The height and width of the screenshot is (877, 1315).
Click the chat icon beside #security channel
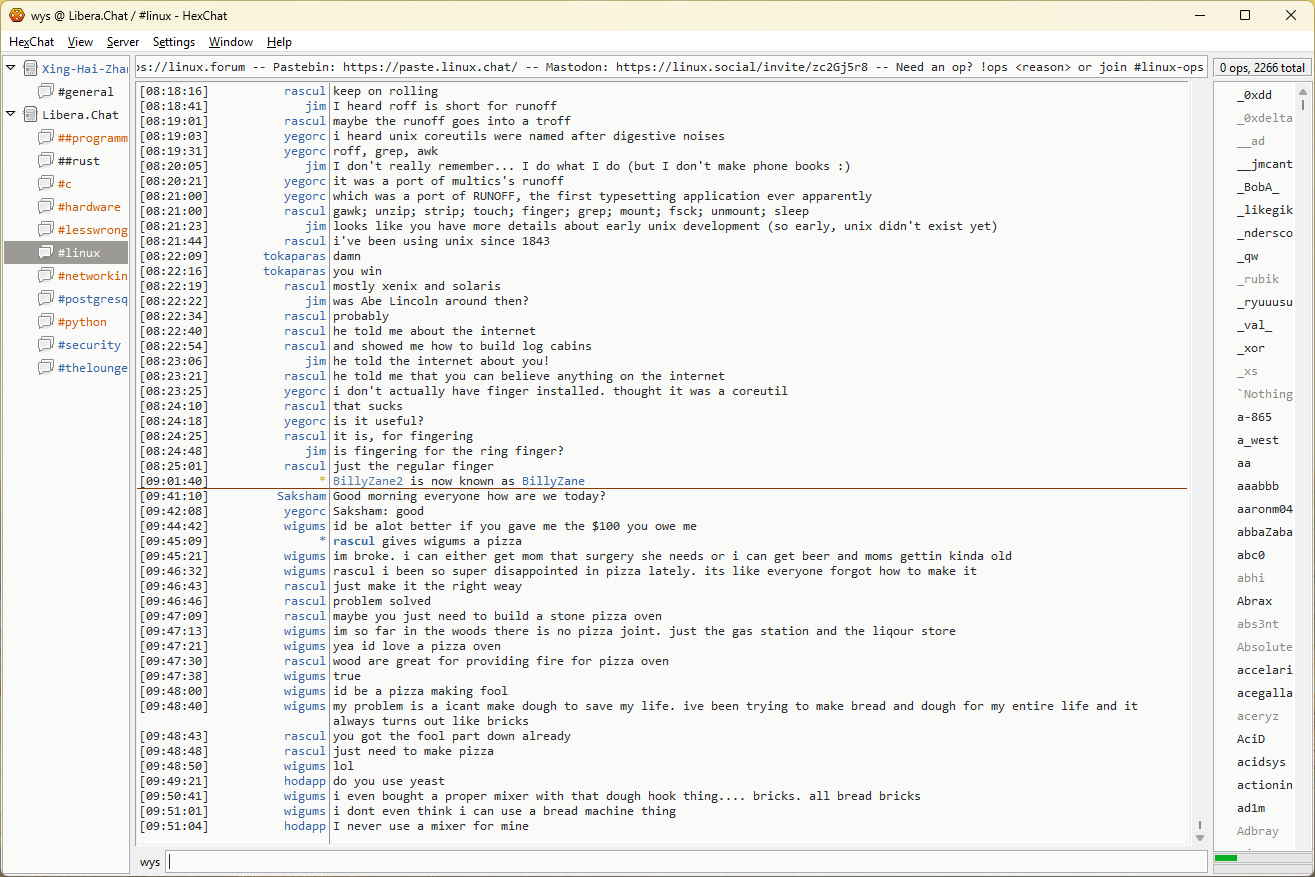pyautogui.click(x=46, y=345)
